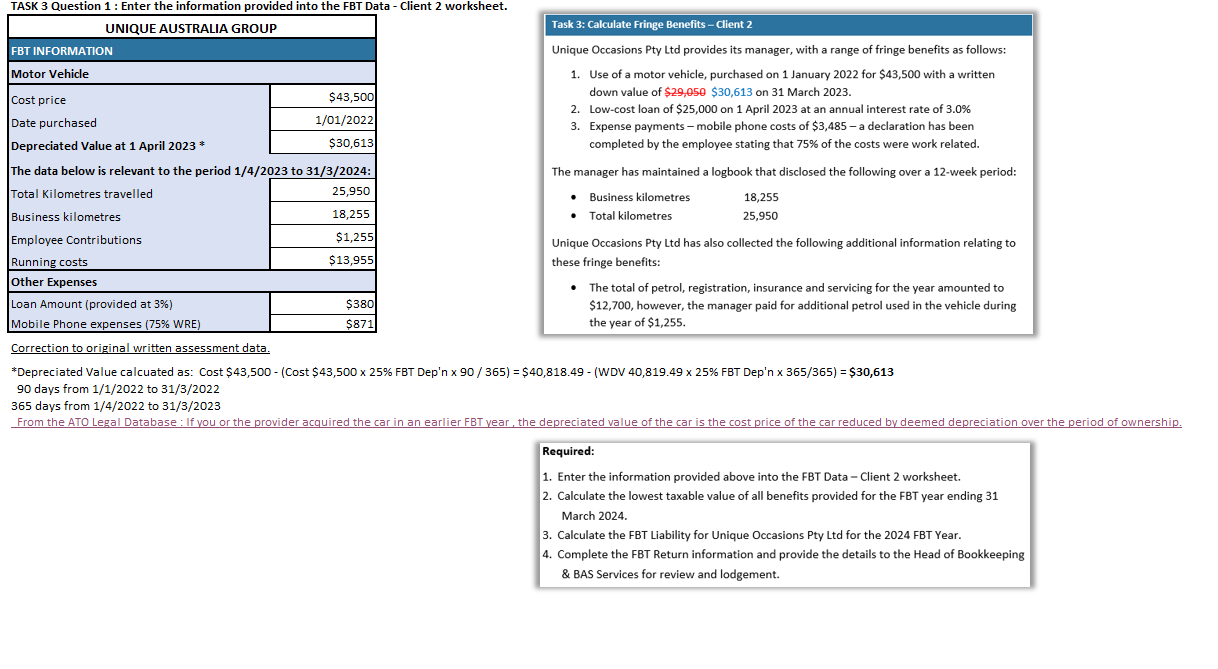This screenshot has height=669, width=1218.
Task: Click the blue $30,613 amount in task text
Action: (x=731, y=92)
